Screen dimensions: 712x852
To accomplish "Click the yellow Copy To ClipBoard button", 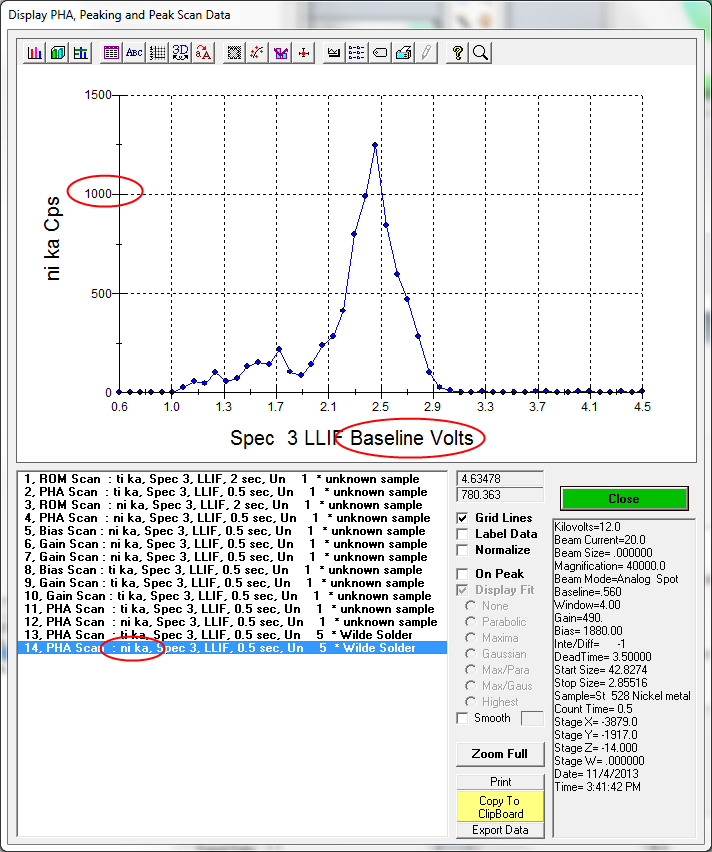I will tap(500, 807).
